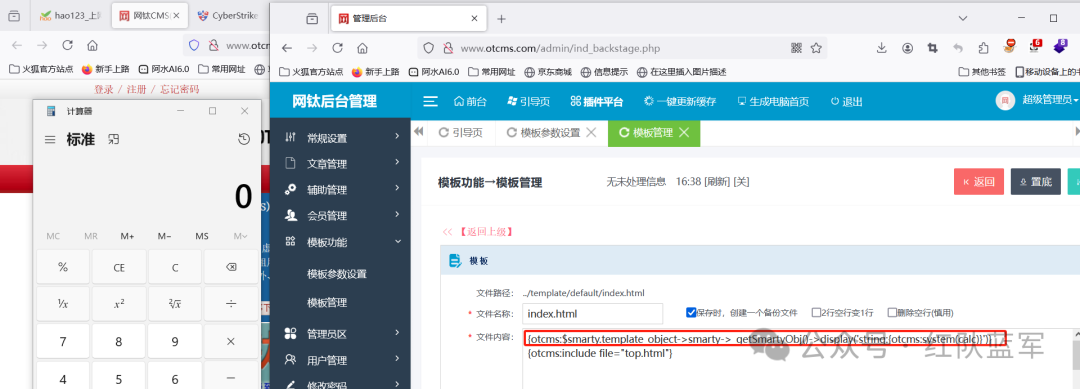Bookmark this page with the star icon
The width and height of the screenshot is (1080, 389).
click(x=816, y=48)
